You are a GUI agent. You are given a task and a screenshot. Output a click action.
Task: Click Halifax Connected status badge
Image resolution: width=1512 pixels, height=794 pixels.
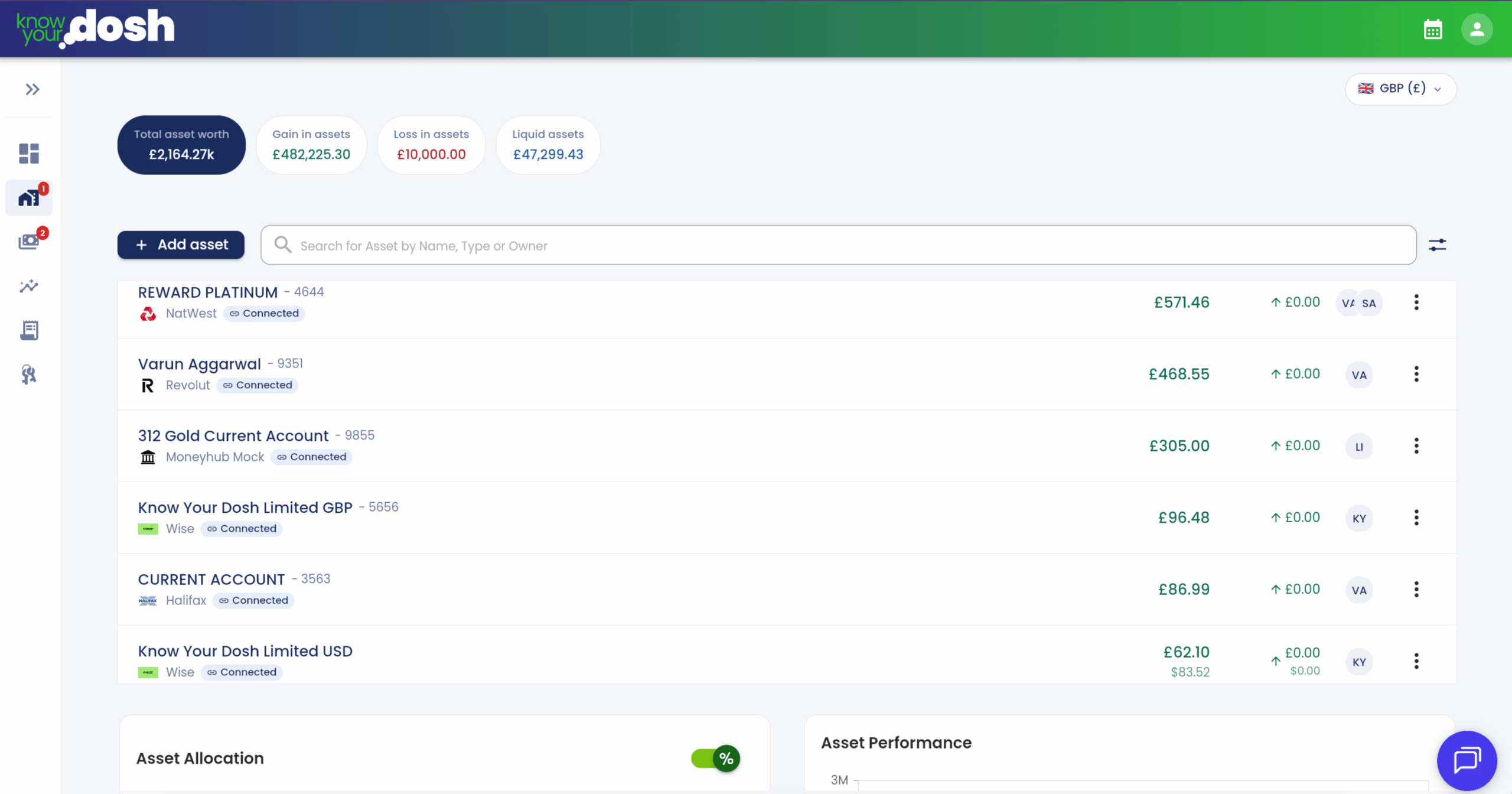(x=253, y=600)
